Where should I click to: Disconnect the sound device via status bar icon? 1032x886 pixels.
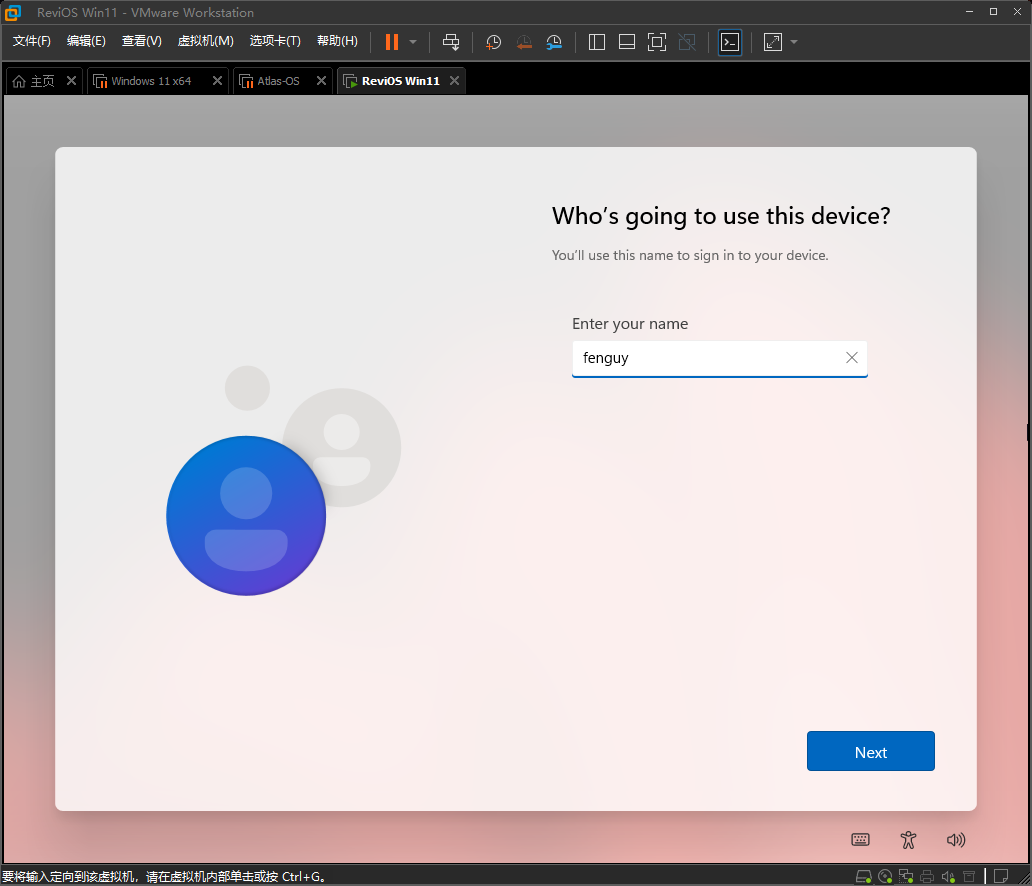click(948, 875)
